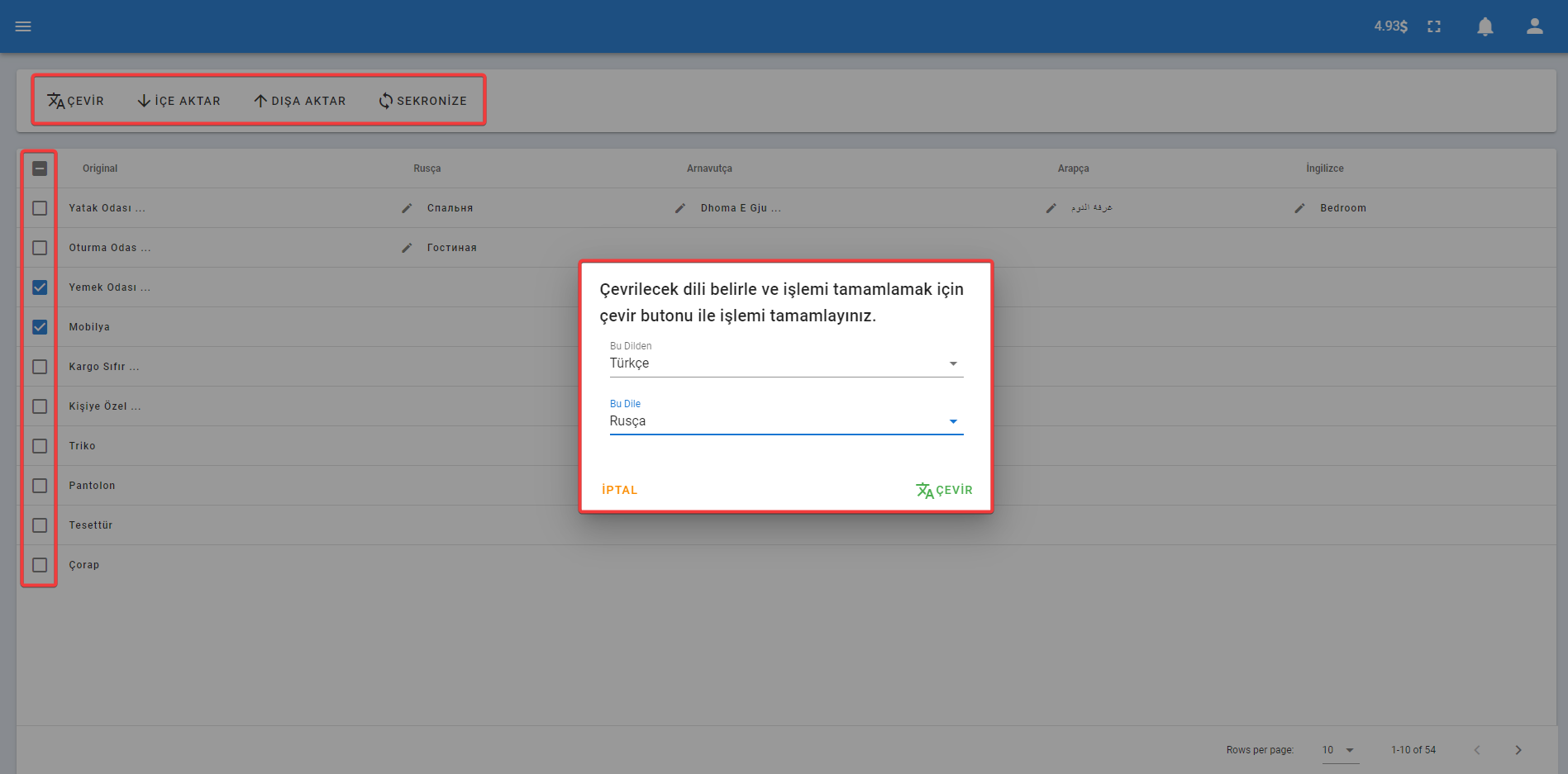The image size is (1568, 774).
Task: Edit Russian translation Гостиная pencil icon
Action: click(x=407, y=248)
